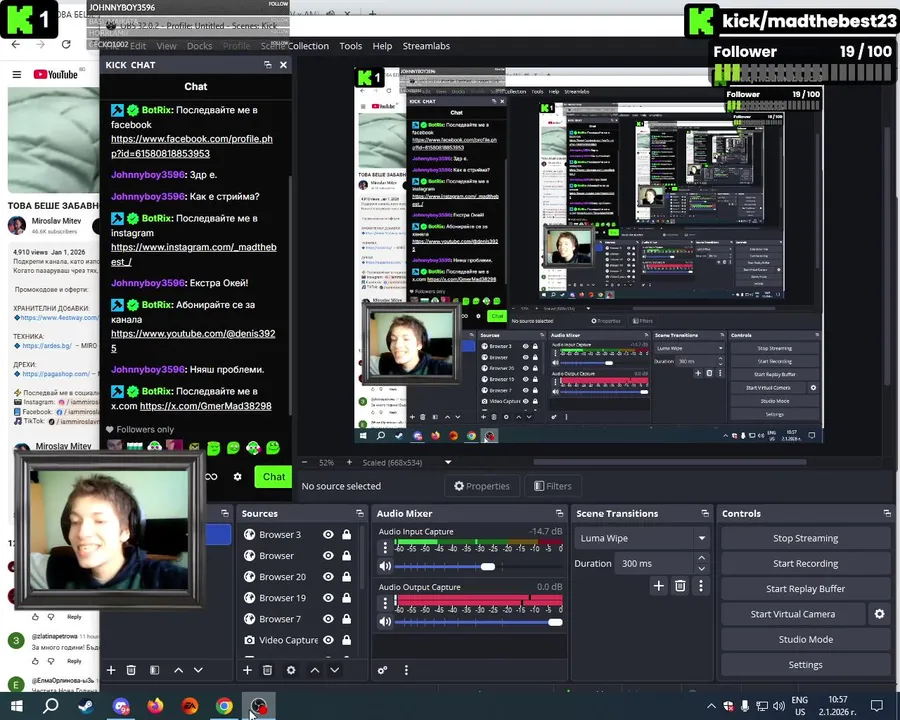Remove scene transition with trash icon
The height and width of the screenshot is (720, 900).
[680, 586]
